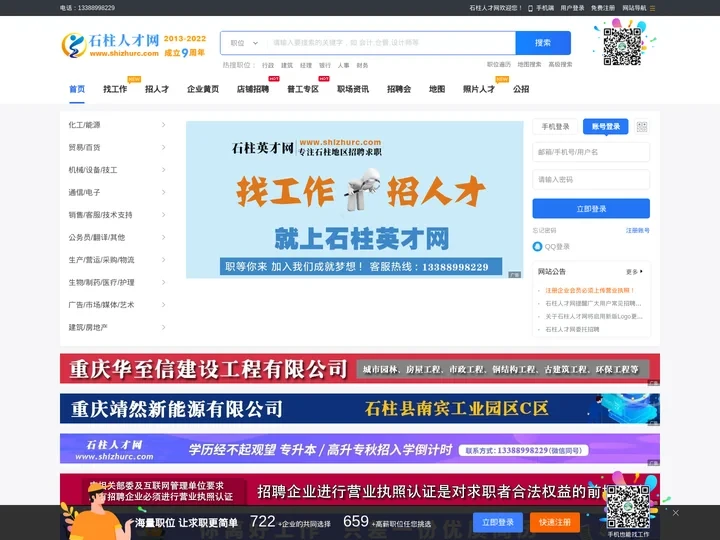
Task: Scan the QR code in the header
Action: click(x=622, y=46)
